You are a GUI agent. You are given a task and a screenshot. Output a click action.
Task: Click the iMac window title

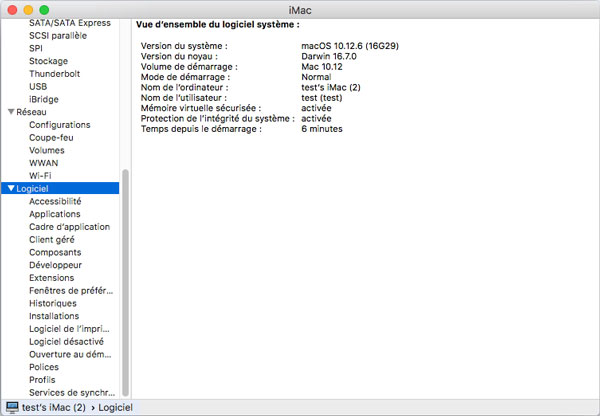pos(300,10)
